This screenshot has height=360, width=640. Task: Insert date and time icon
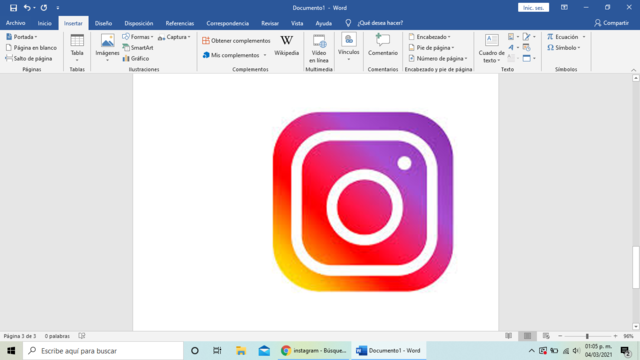point(527,48)
